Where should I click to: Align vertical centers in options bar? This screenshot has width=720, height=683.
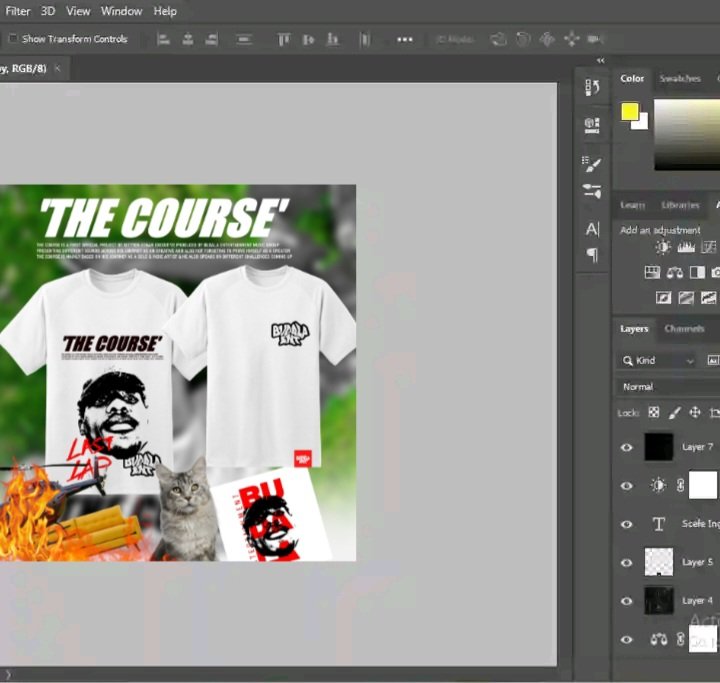[308, 40]
